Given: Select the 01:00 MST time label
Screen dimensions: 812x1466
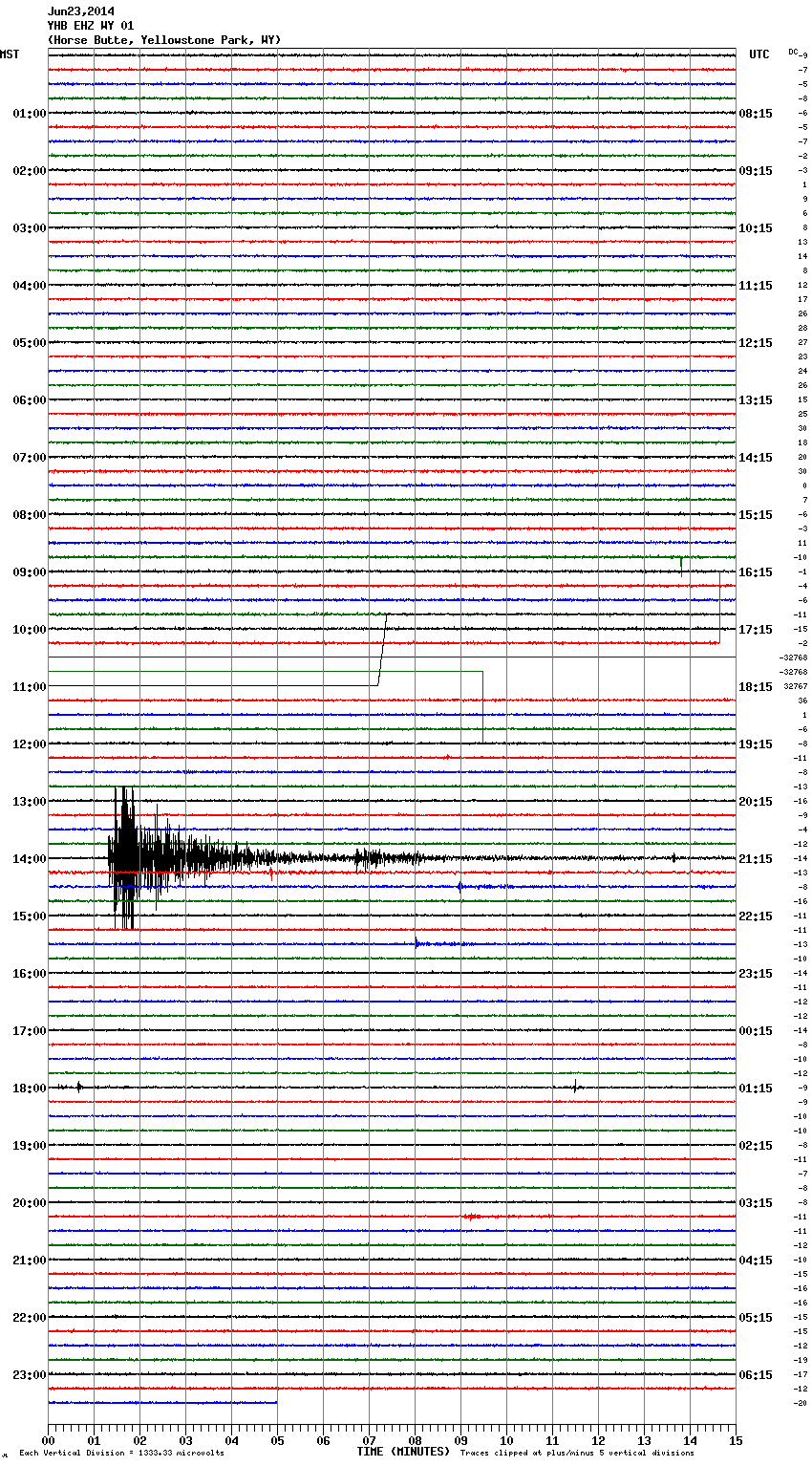Looking at the screenshot, I should pyautogui.click(x=29, y=114).
